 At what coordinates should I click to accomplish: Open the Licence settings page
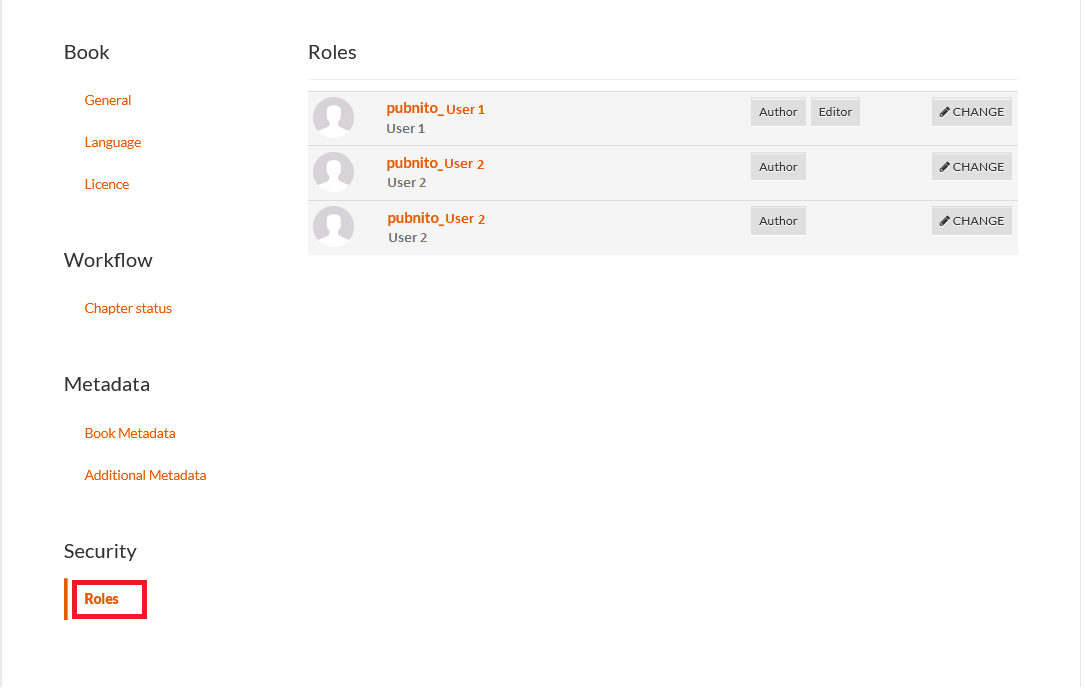[x=107, y=184]
